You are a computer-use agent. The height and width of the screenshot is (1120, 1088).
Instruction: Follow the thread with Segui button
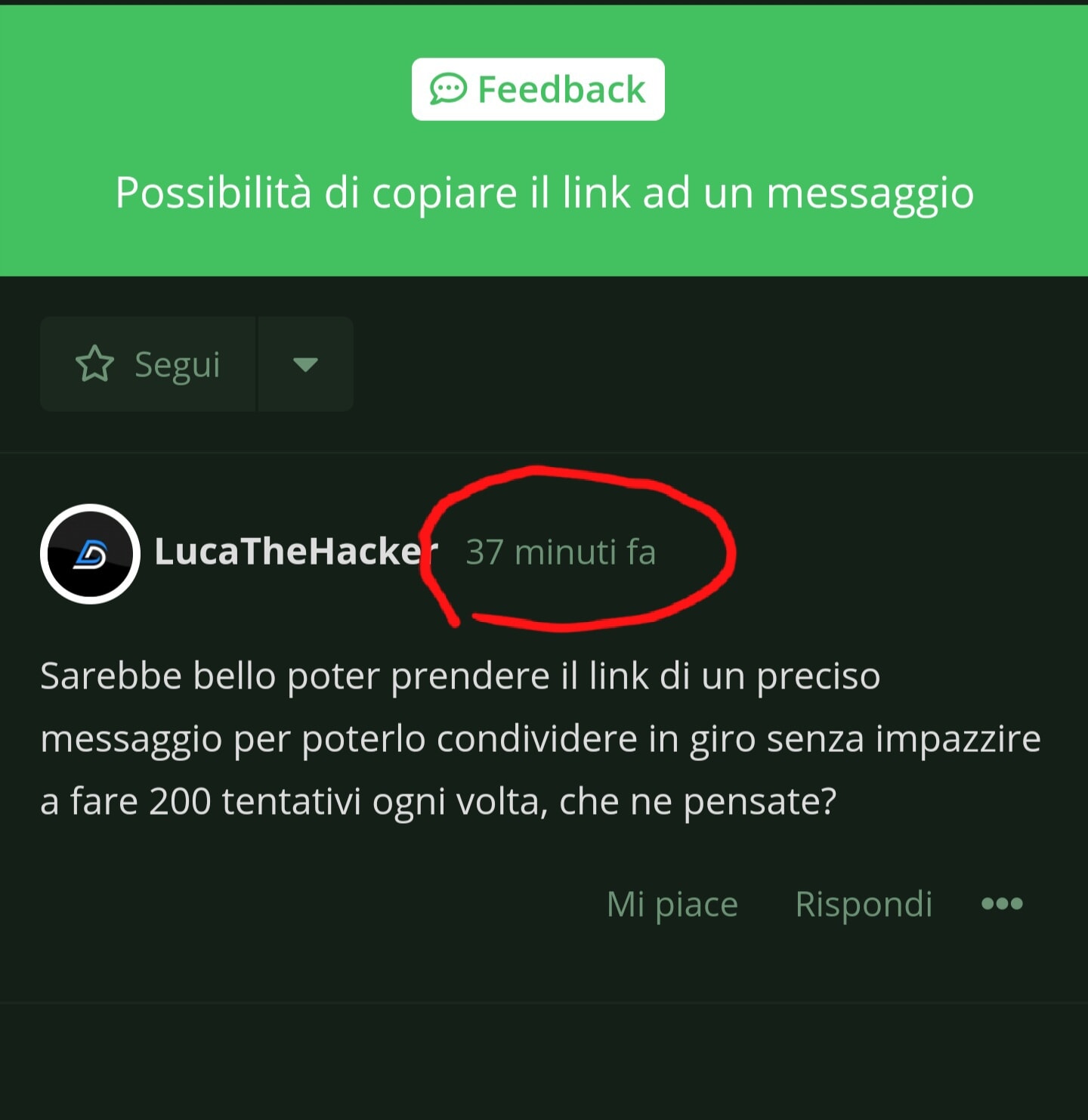tap(148, 364)
